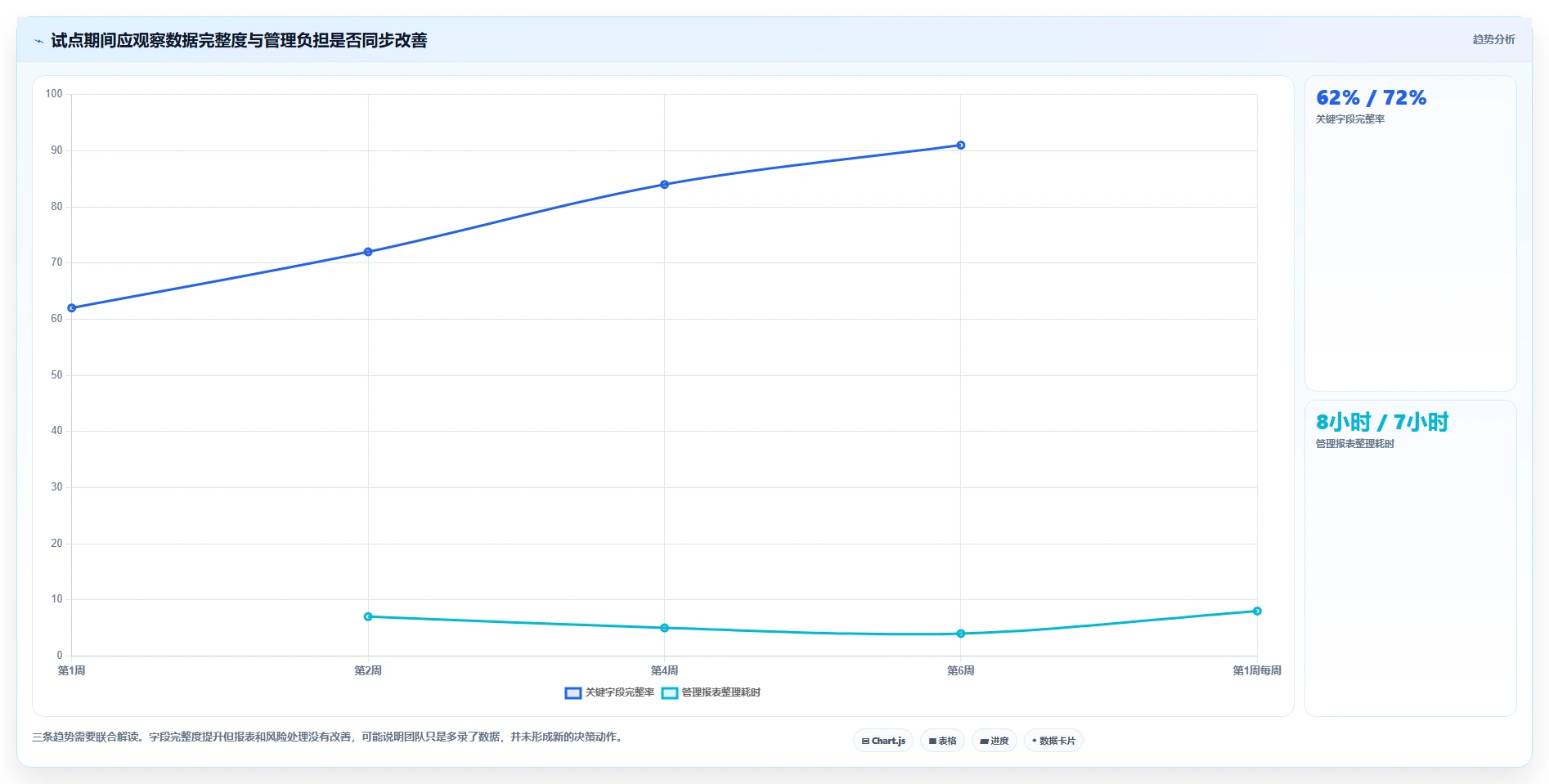Click the 趋势分析 label in the header
This screenshot has height=784, width=1549.
pos(1493,39)
